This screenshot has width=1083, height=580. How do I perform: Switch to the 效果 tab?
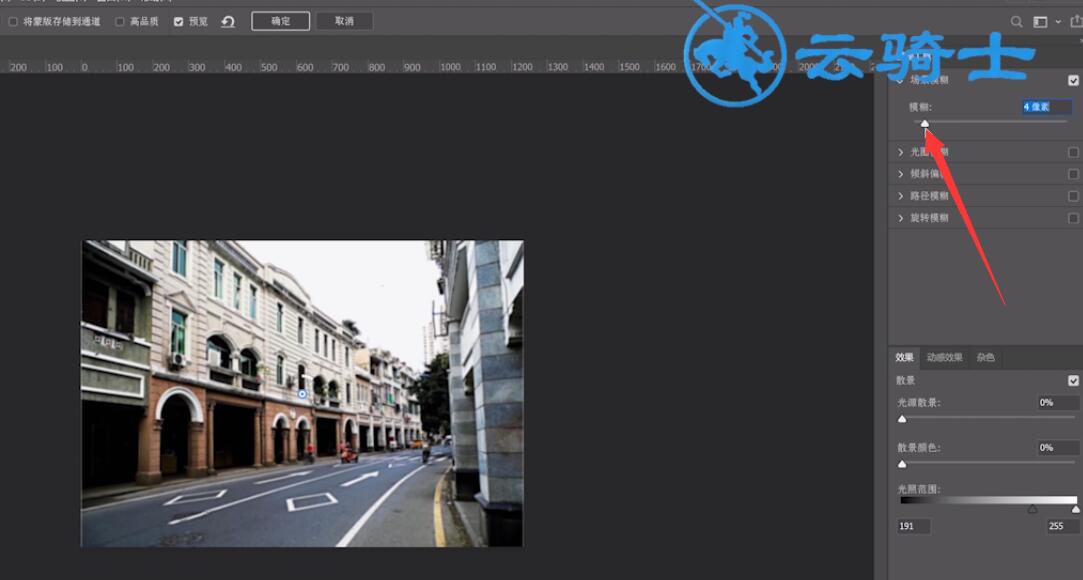pos(904,358)
